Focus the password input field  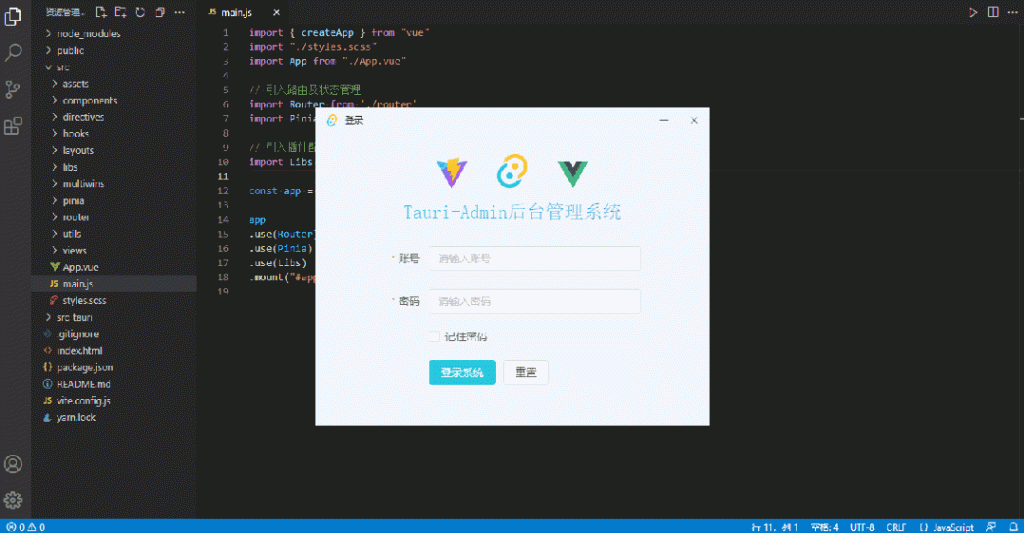point(535,301)
